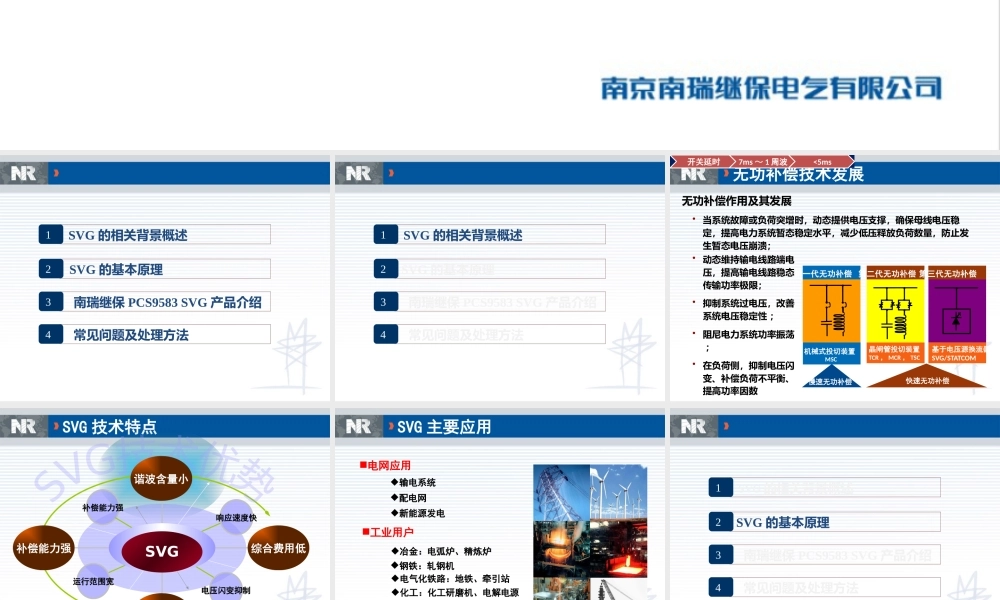This screenshot has height=600, width=1000.
Task: Click the <5ms arrow label
Action: coord(823,162)
